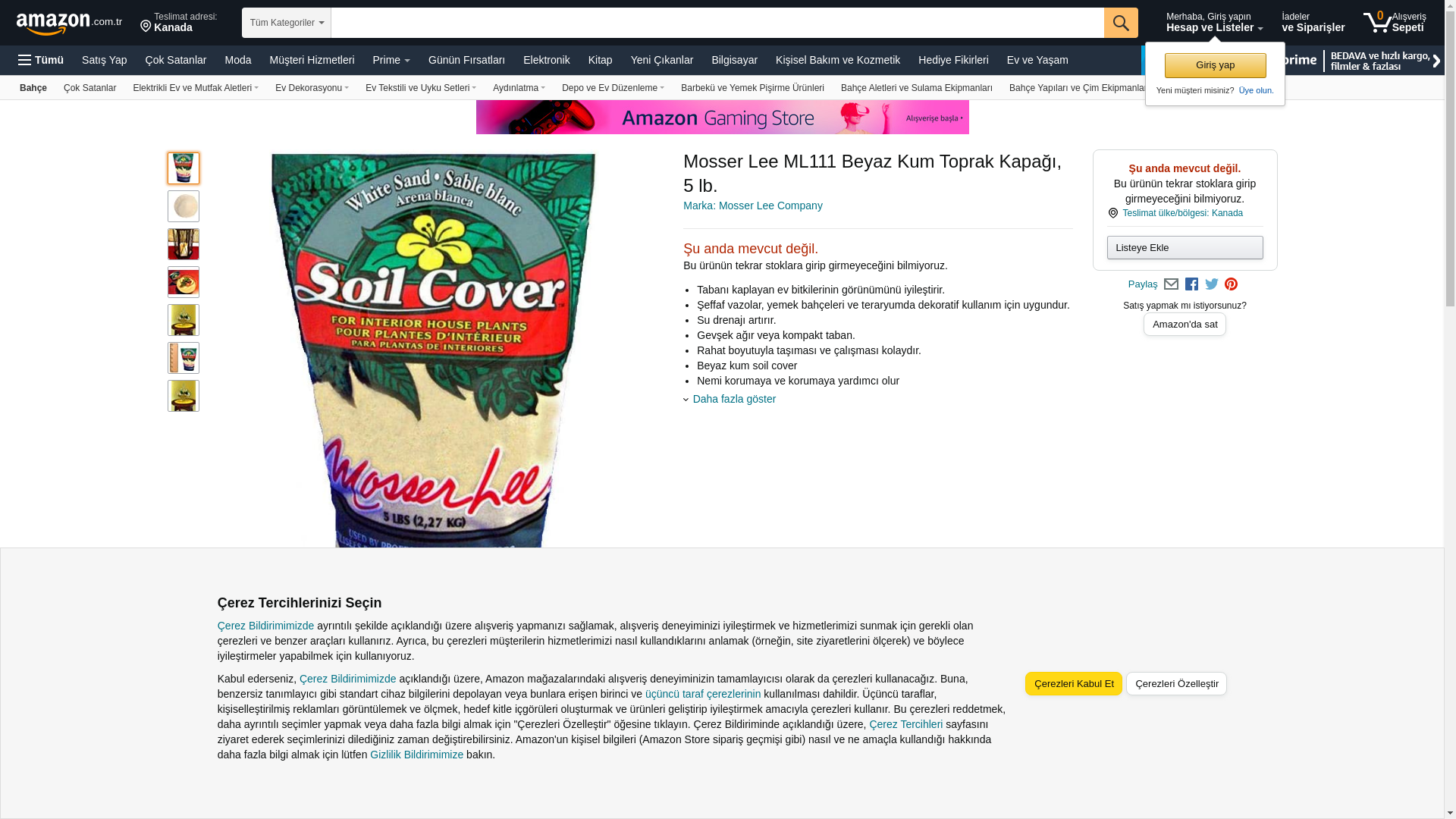1456x819 pixels.
Task: Share product on Pinterest icon
Action: [x=1231, y=284]
